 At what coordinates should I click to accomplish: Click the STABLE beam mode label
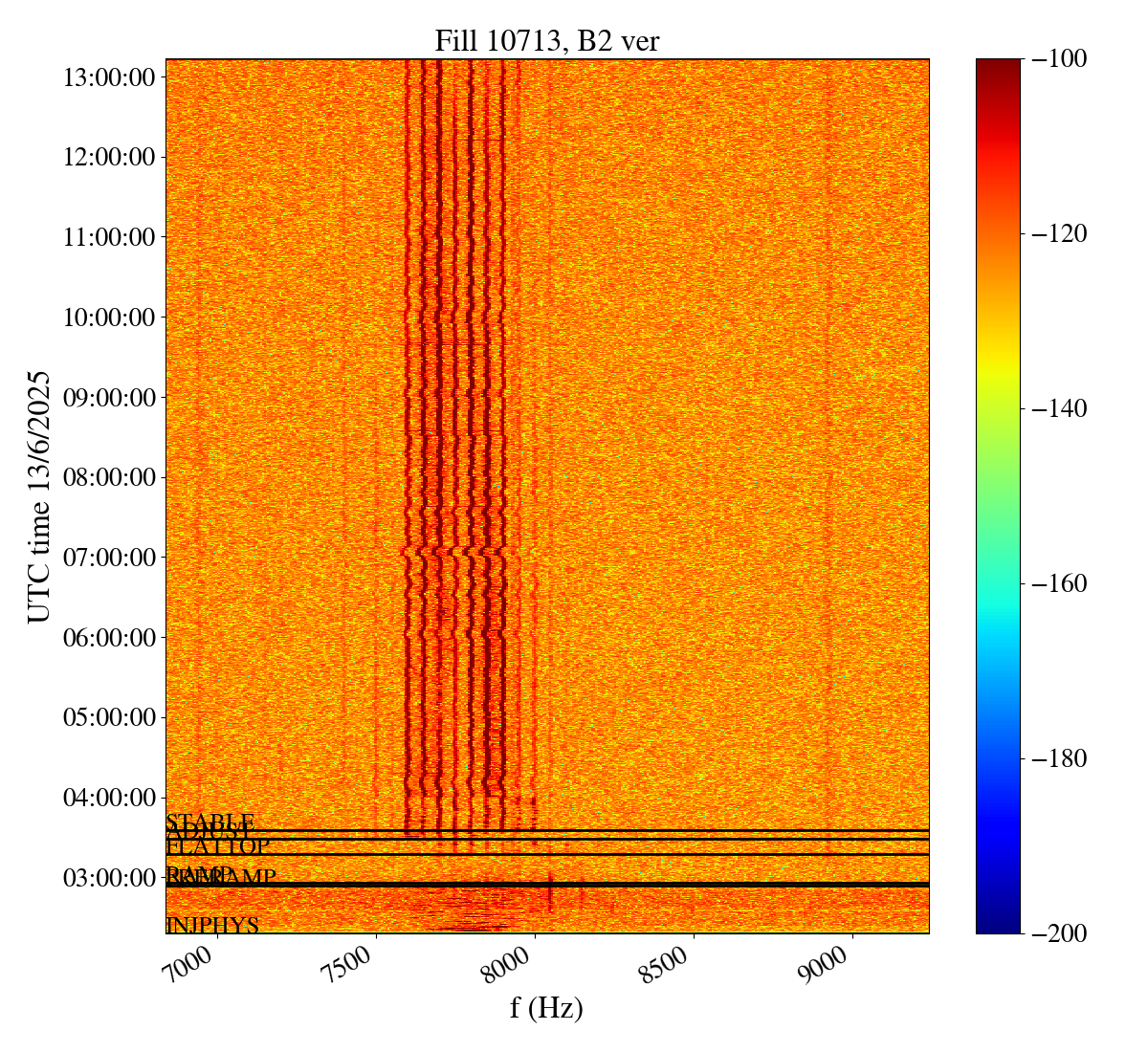coord(210,822)
